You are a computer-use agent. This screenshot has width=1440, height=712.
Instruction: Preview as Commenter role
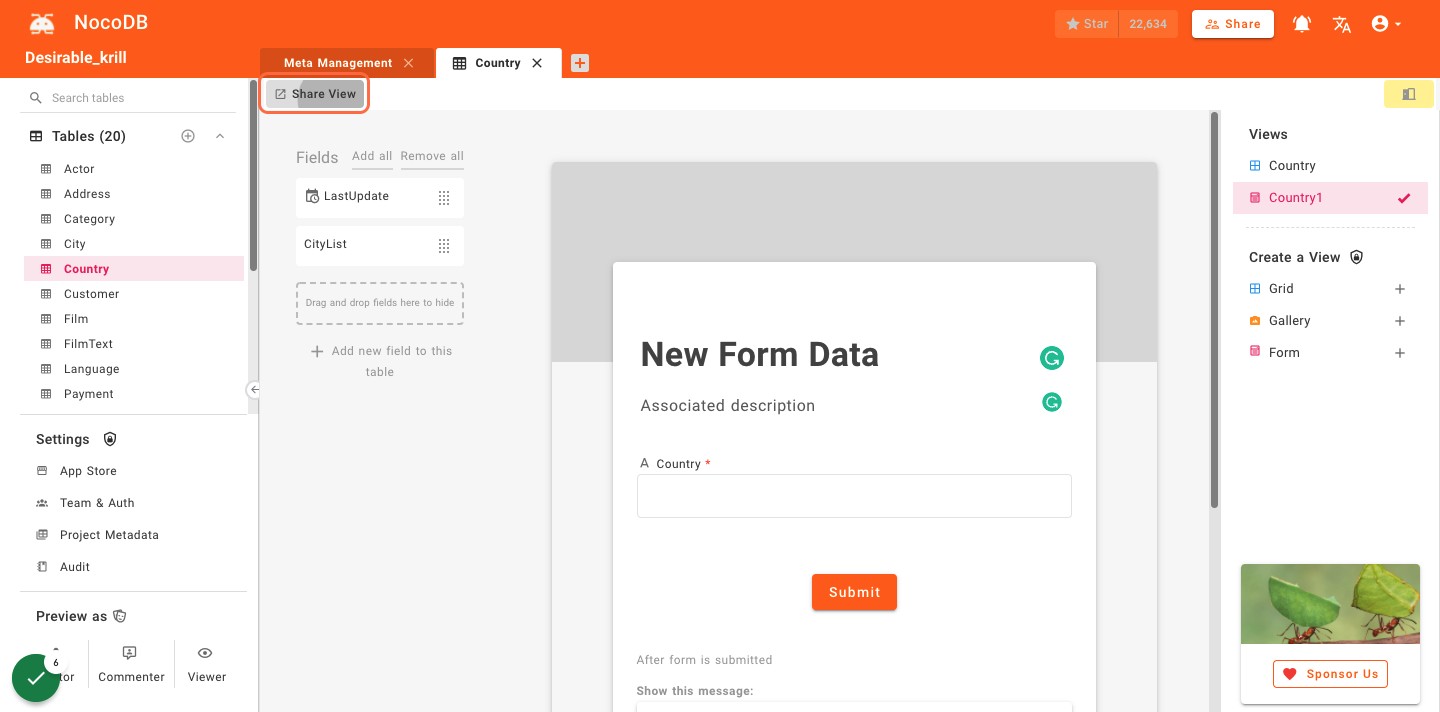(131, 664)
